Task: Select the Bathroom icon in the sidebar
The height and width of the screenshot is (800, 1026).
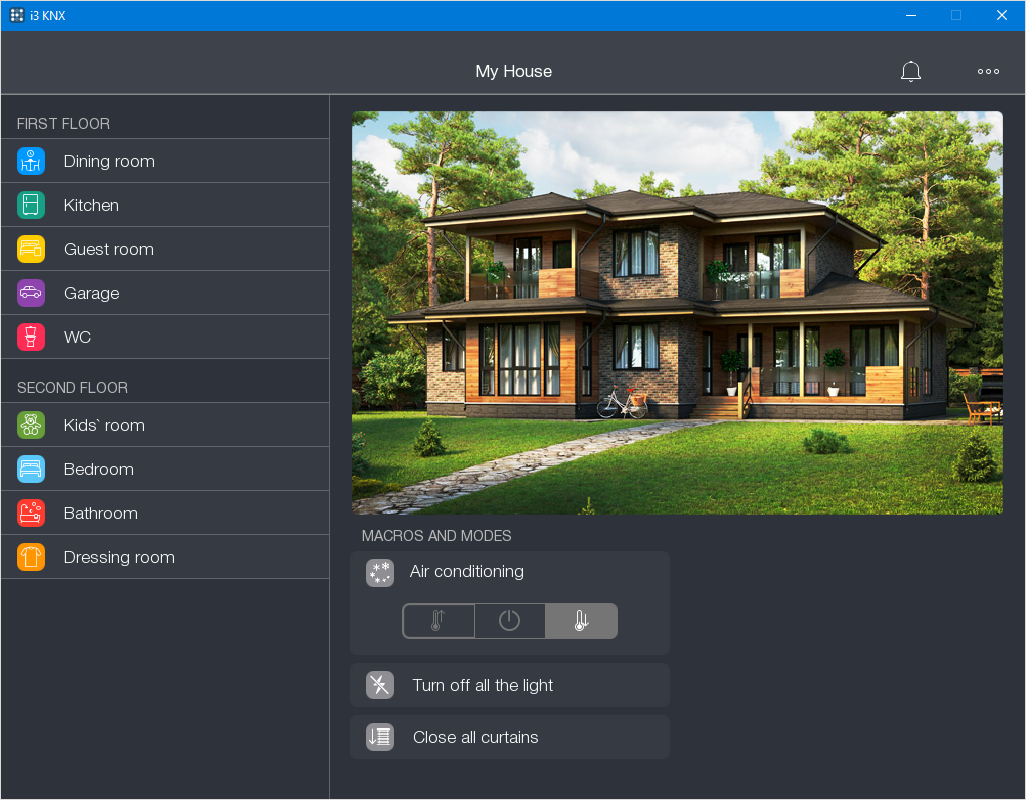Action: [30, 512]
